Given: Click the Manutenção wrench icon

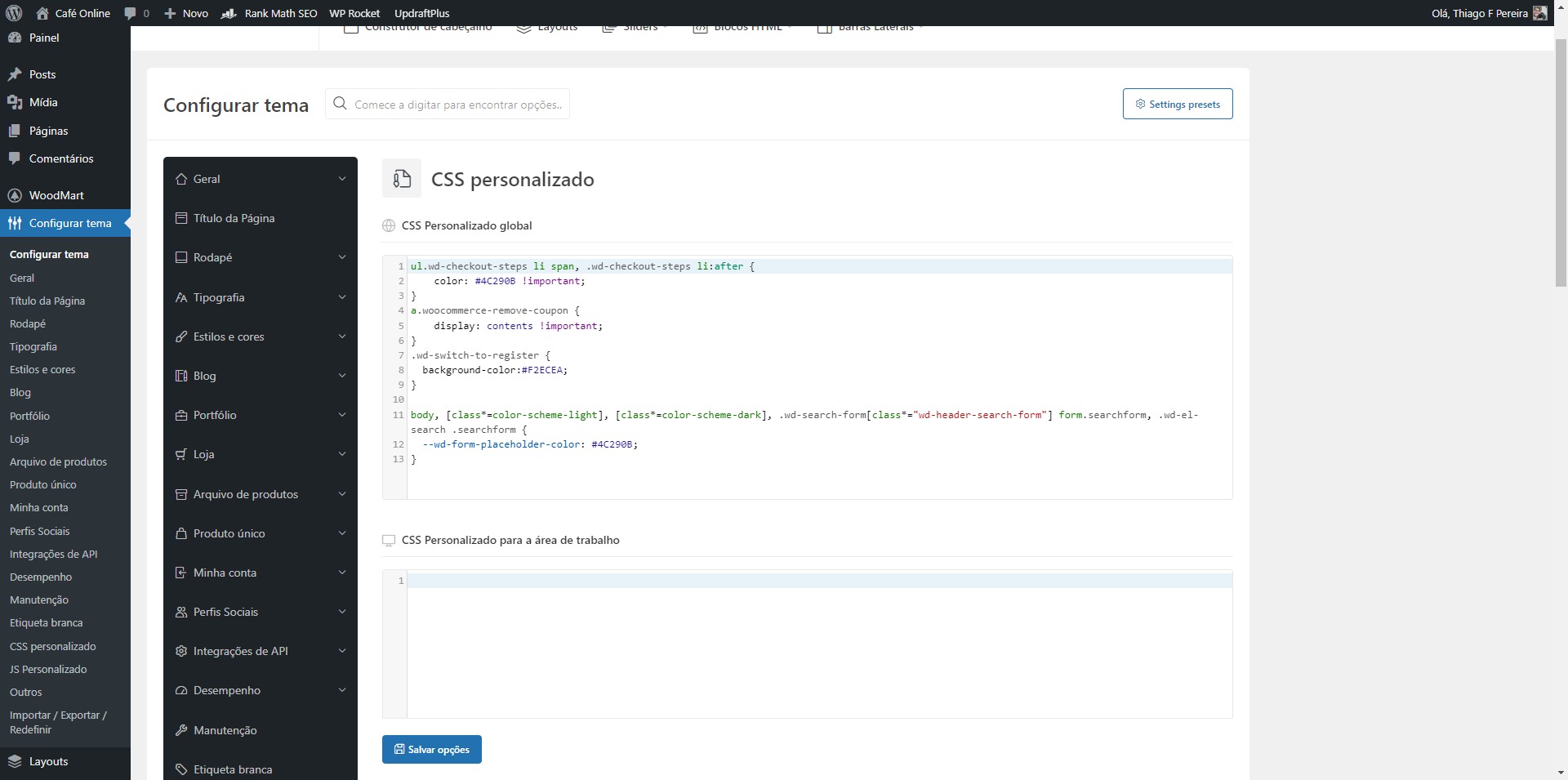Looking at the screenshot, I should click(181, 730).
